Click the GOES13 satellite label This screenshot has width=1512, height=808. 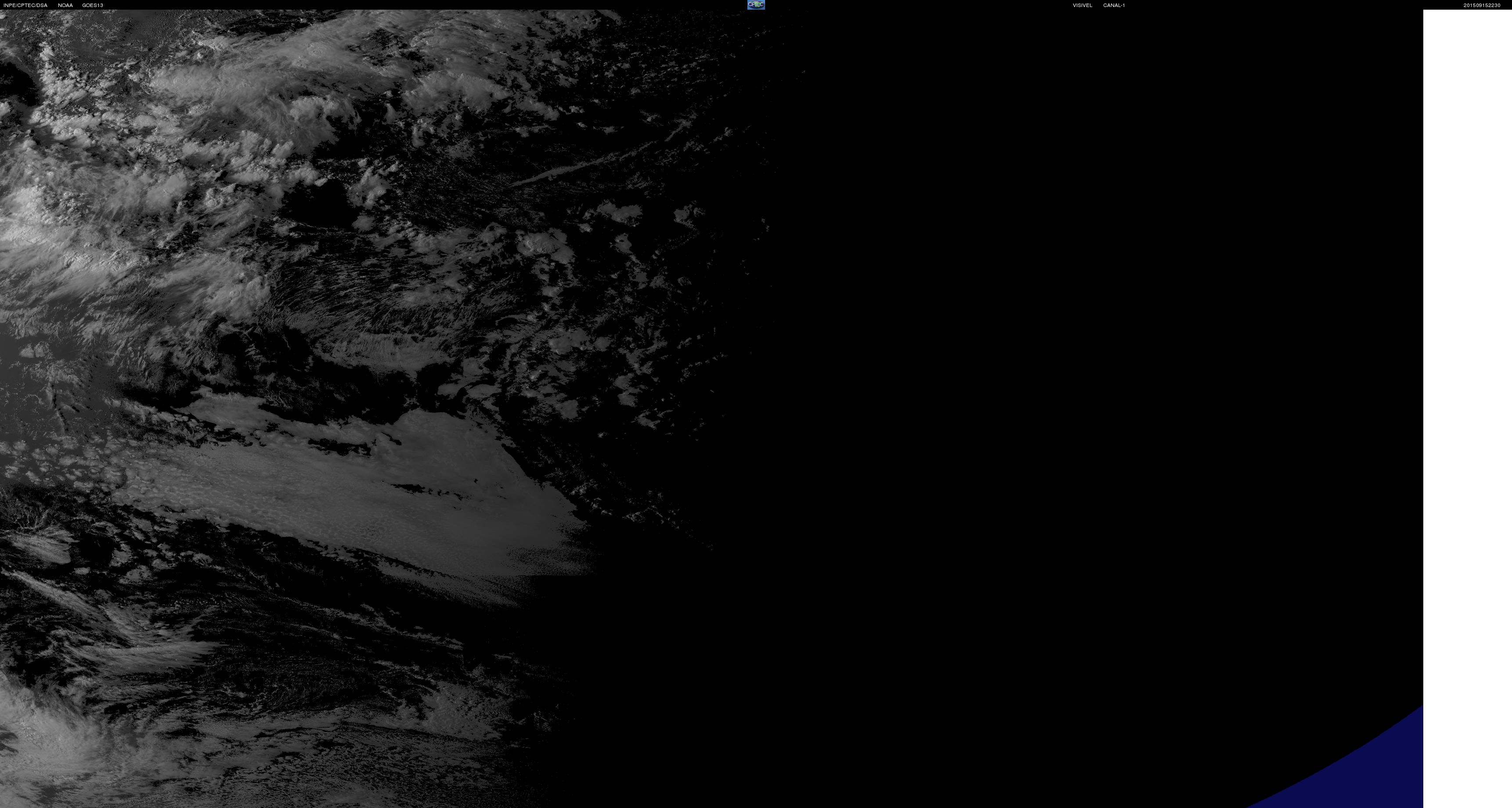(93, 5)
